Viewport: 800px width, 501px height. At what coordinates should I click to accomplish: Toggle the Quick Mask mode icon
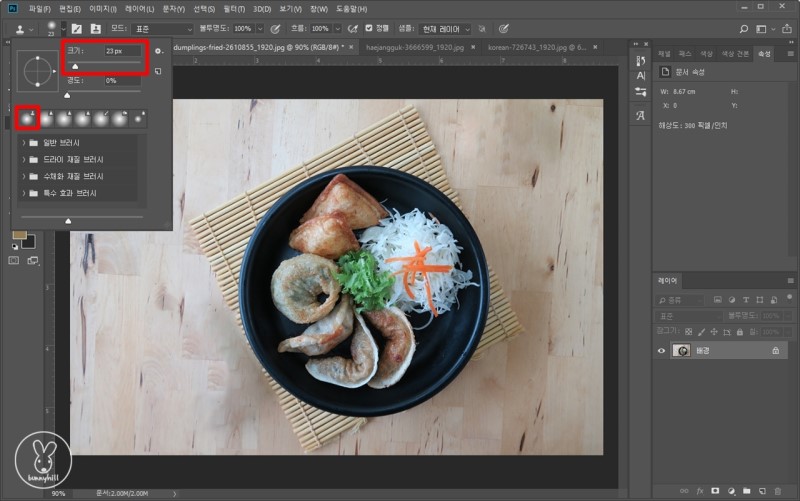click(x=14, y=260)
